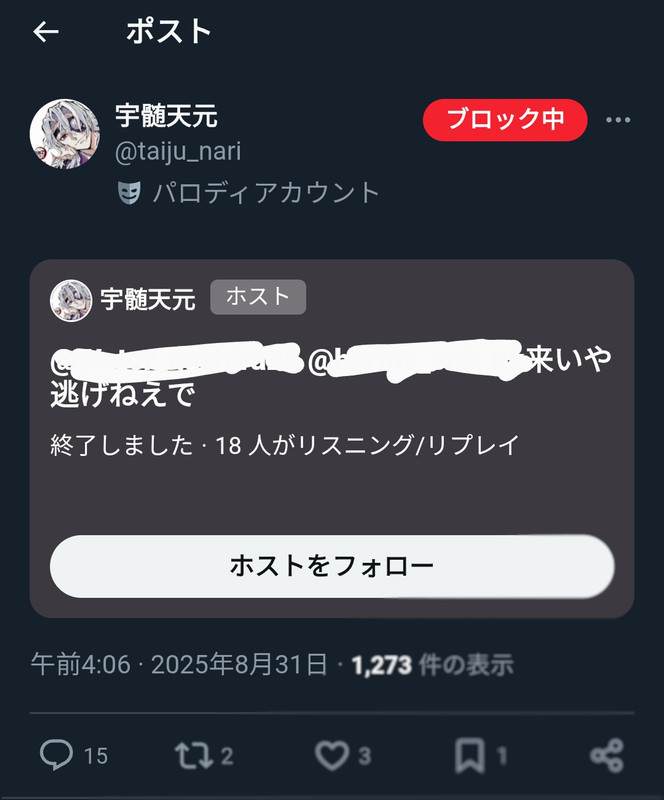Bookmark the post with the bookmark icon
The height and width of the screenshot is (800, 664).
[x=470, y=756]
